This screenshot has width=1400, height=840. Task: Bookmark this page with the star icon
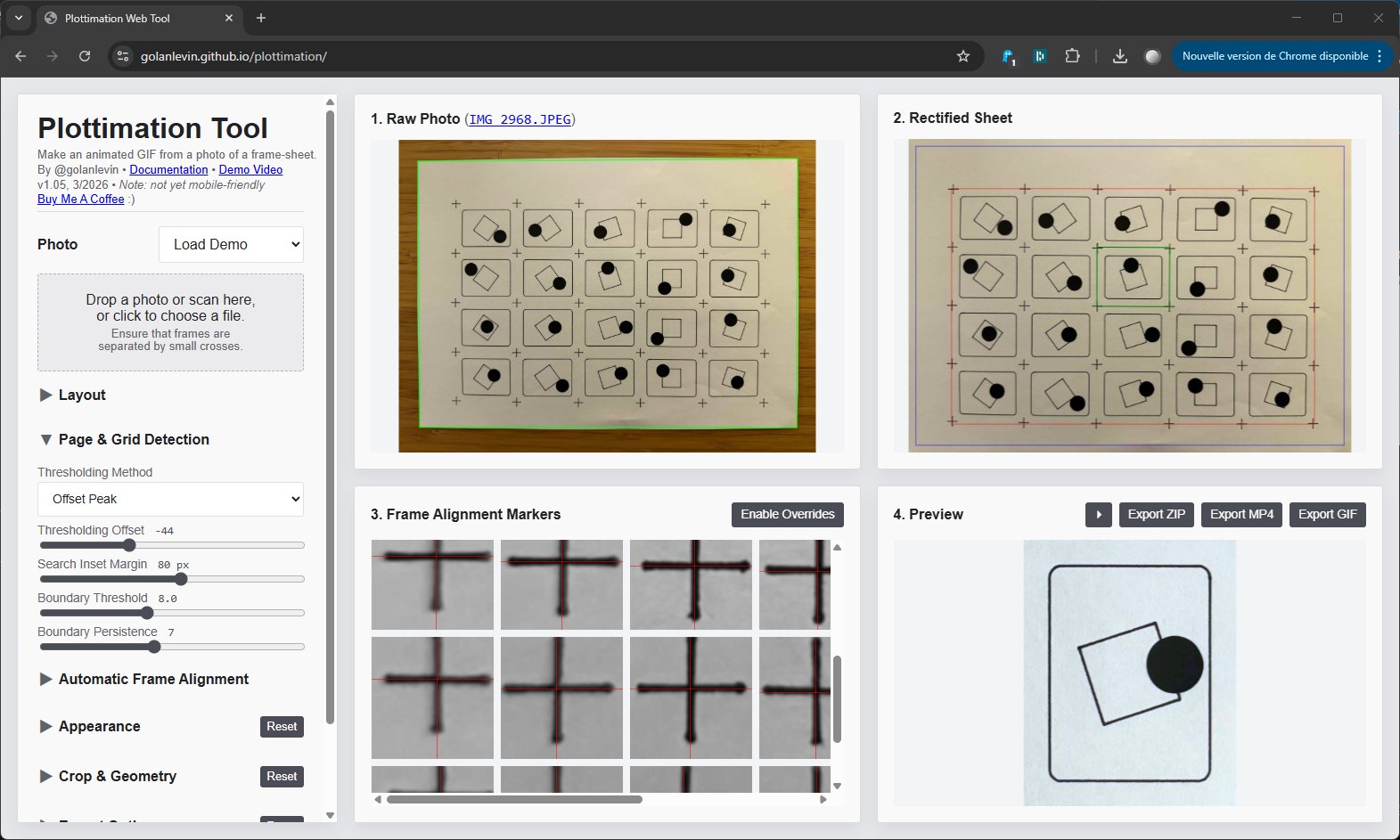(x=962, y=56)
